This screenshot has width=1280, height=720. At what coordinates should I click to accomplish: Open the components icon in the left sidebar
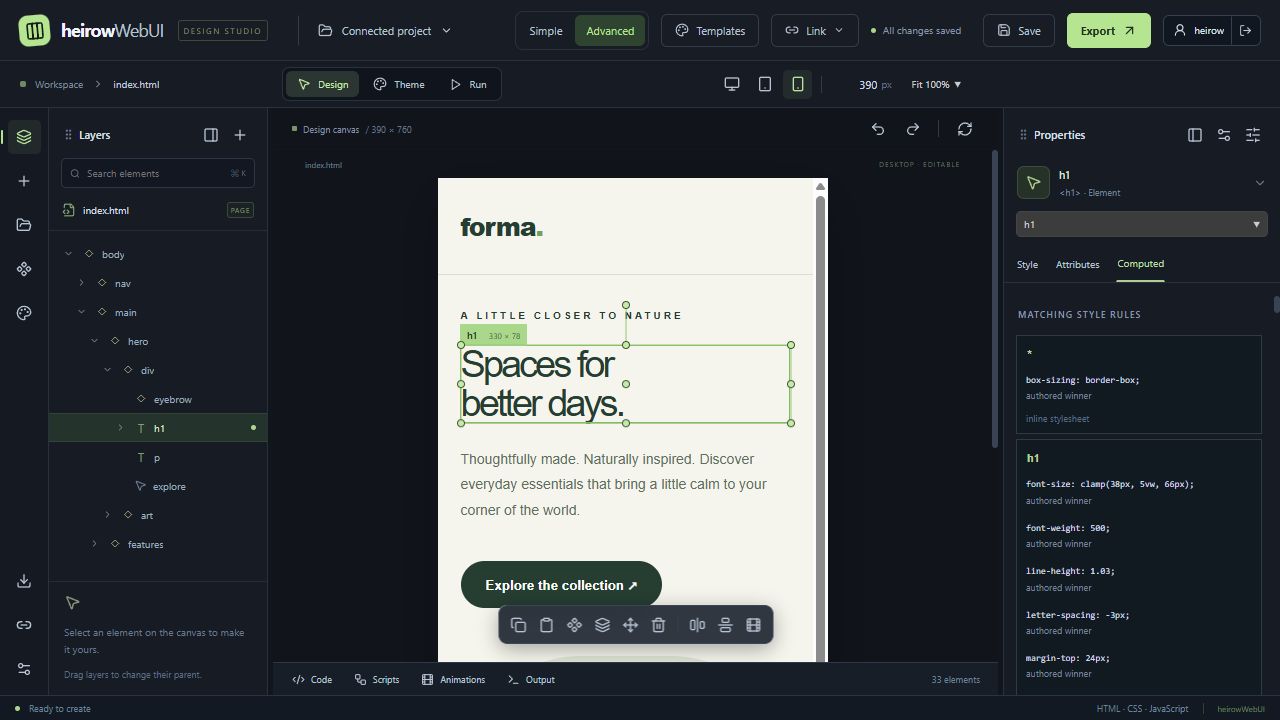coord(24,269)
